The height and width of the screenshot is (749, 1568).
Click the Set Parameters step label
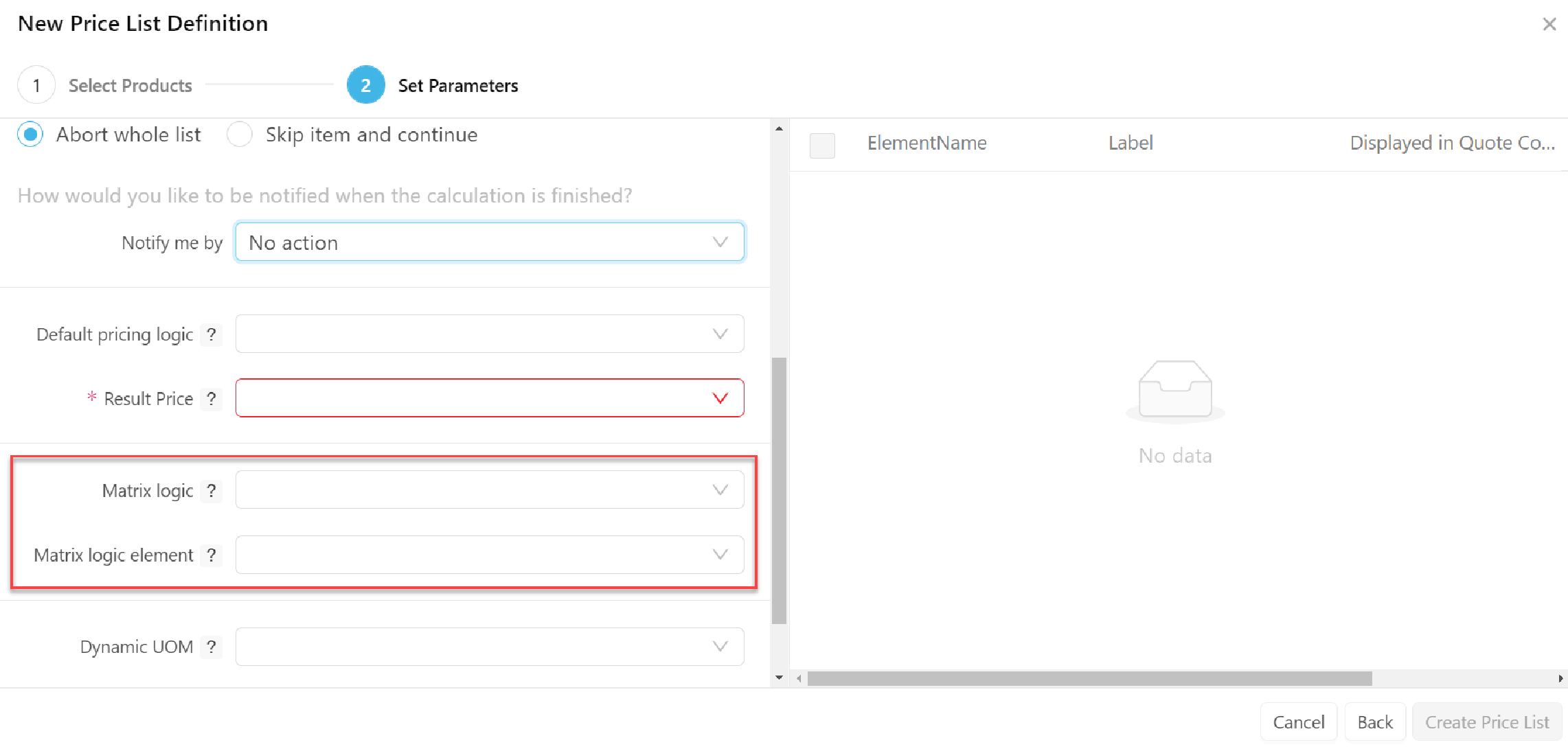tap(457, 86)
